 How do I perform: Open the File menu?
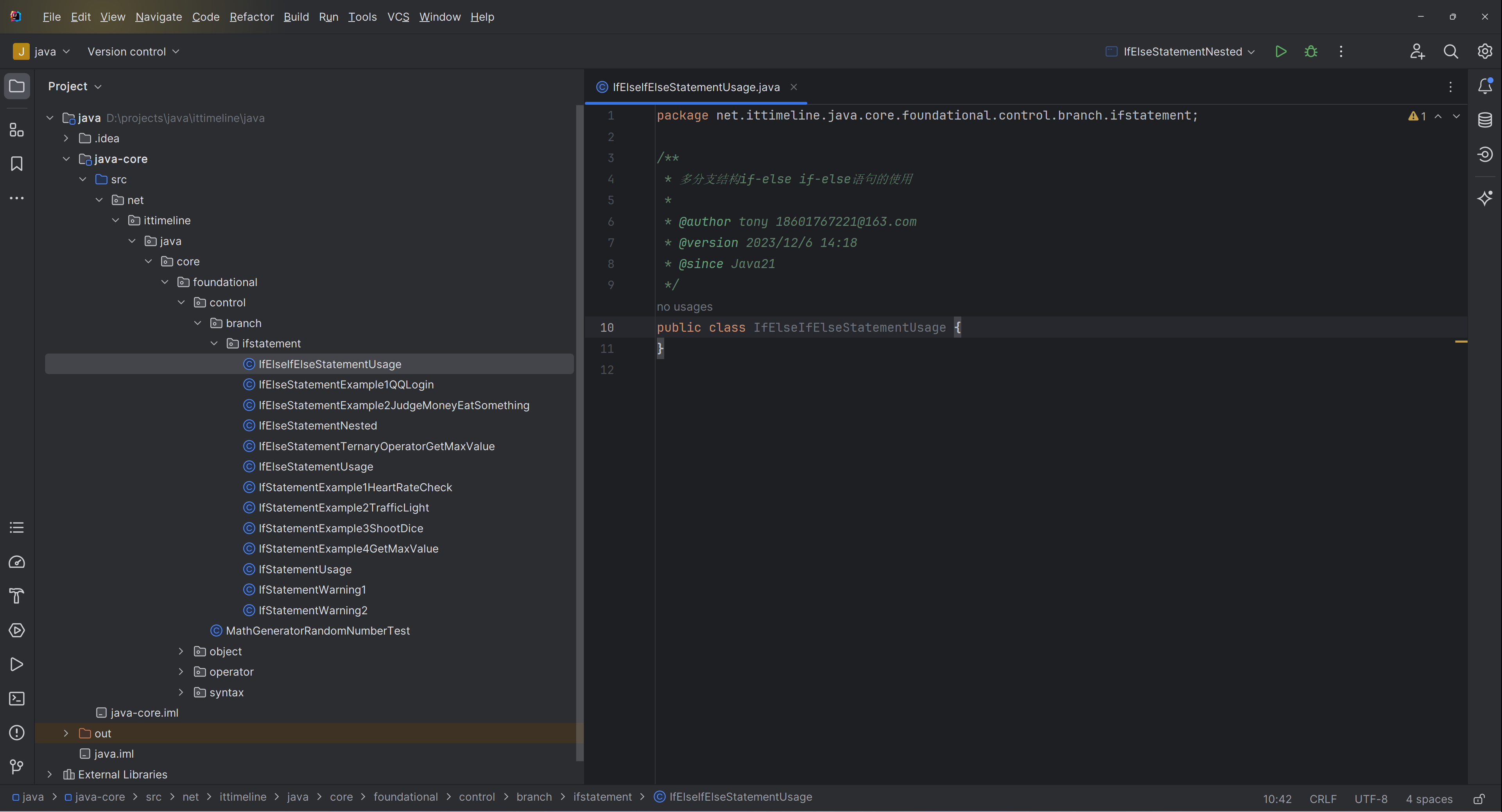click(51, 17)
